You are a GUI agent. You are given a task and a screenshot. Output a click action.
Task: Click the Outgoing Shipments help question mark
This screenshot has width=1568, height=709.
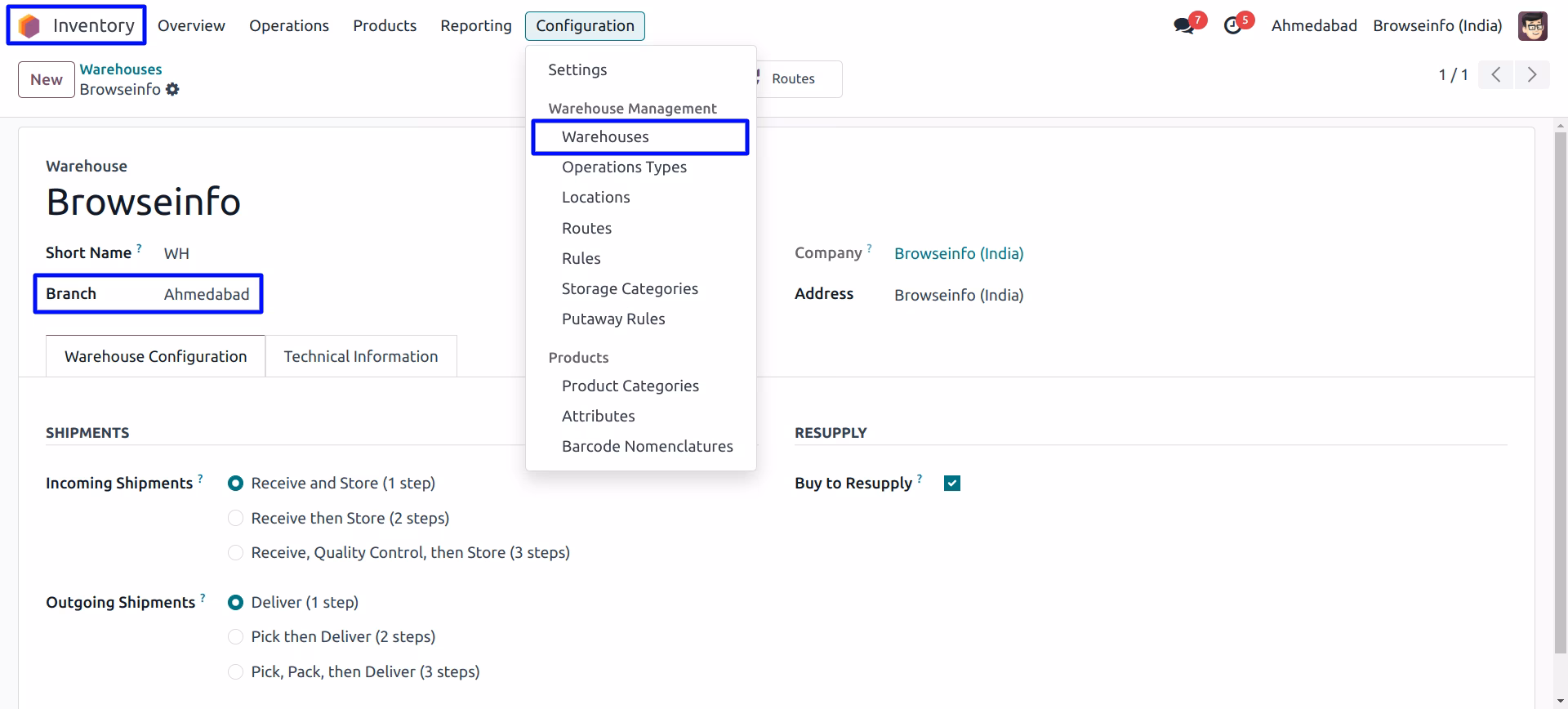coord(203,597)
